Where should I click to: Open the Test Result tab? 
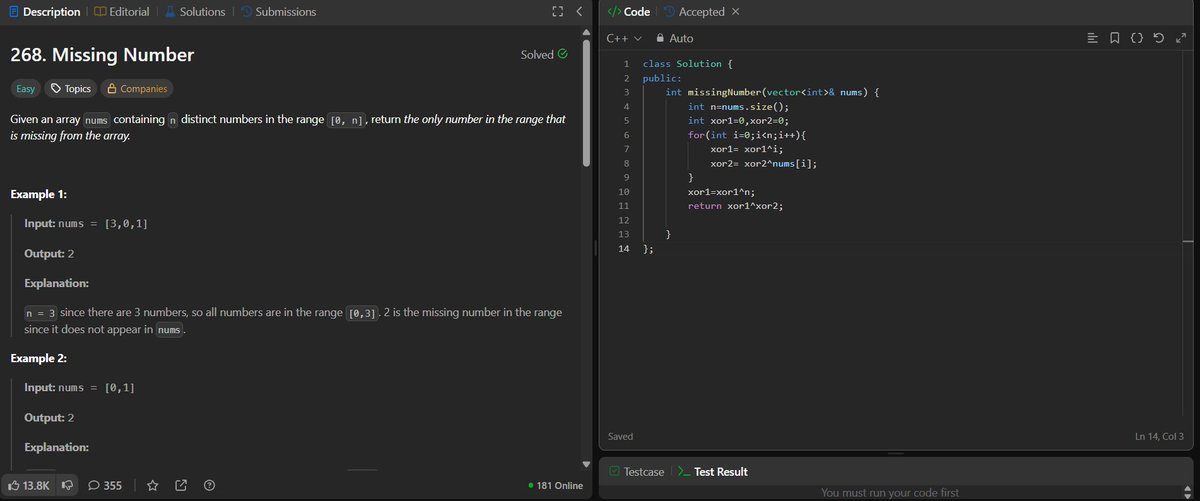tap(712, 471)
